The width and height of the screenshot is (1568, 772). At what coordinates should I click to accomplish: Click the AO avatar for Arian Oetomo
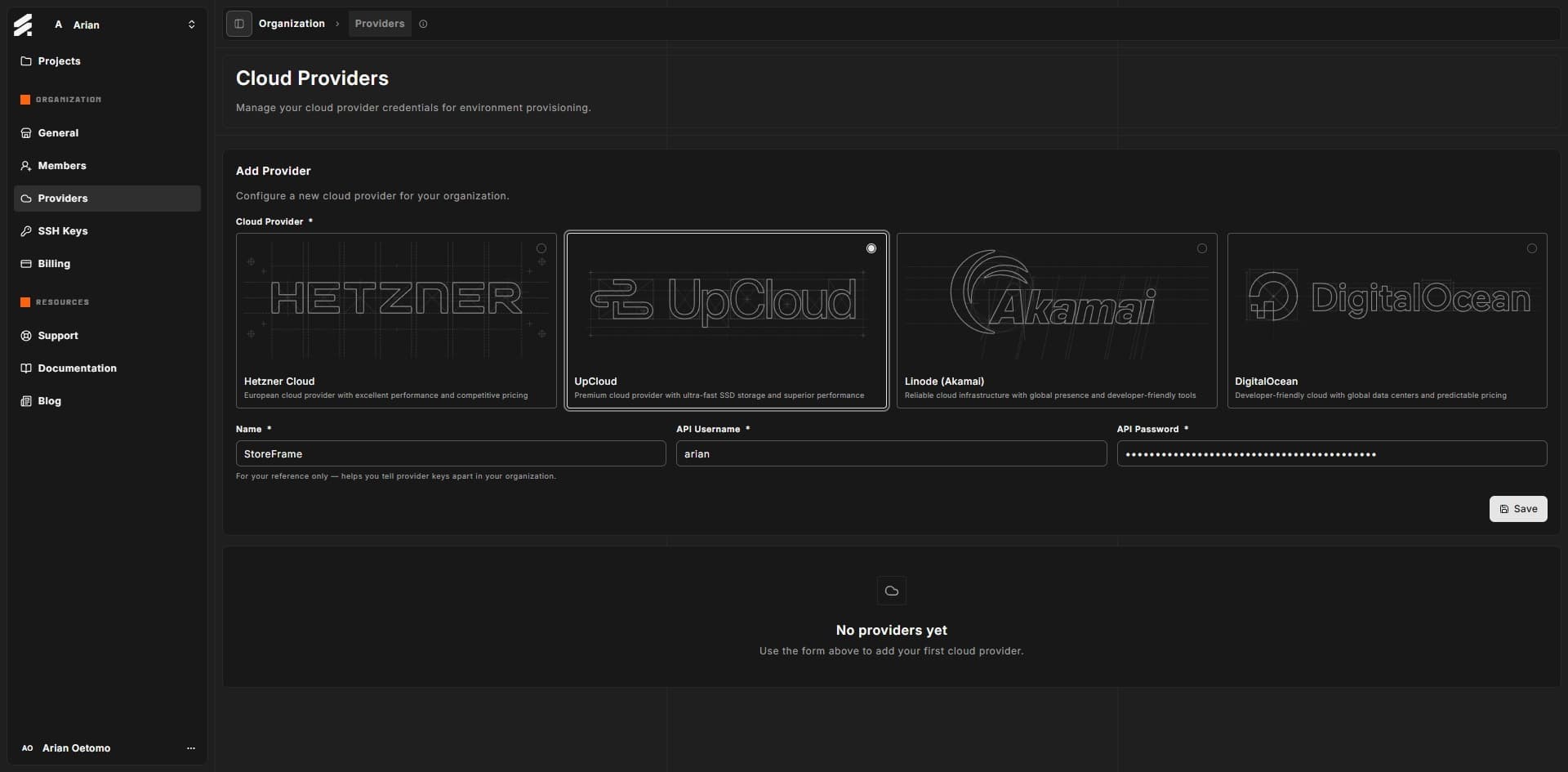point(27,748)
